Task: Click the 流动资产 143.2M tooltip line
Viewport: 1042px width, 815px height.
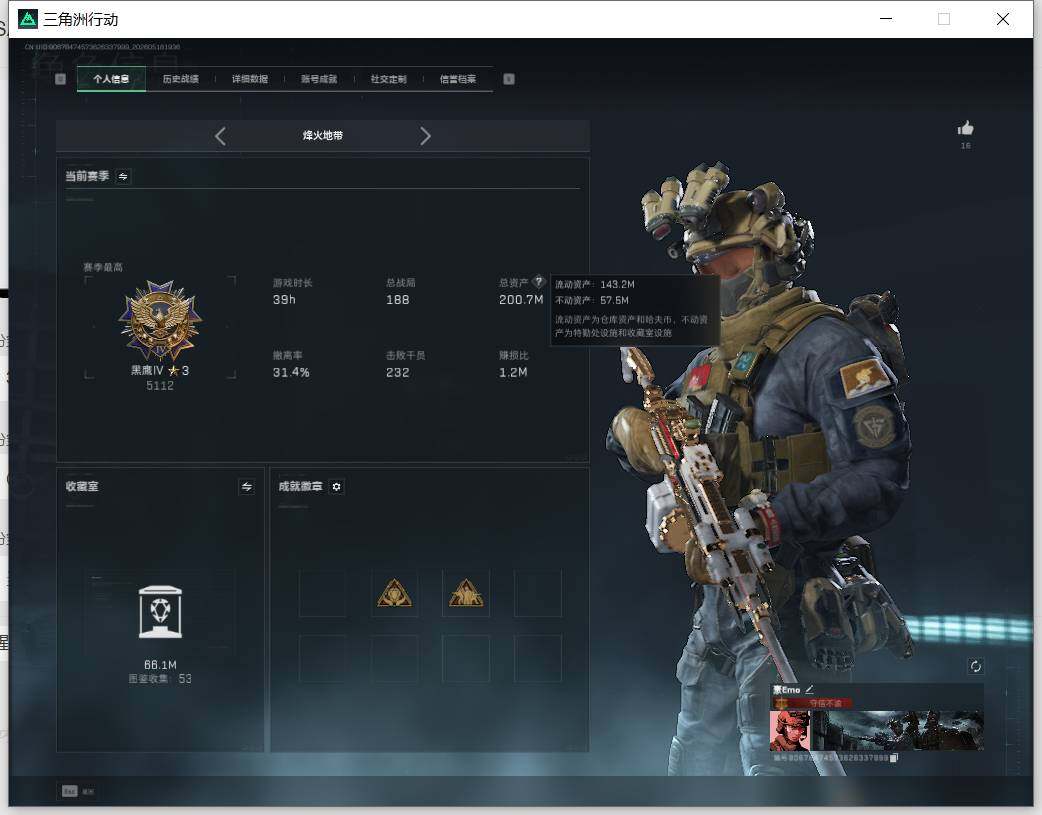Action: point(595,285)
